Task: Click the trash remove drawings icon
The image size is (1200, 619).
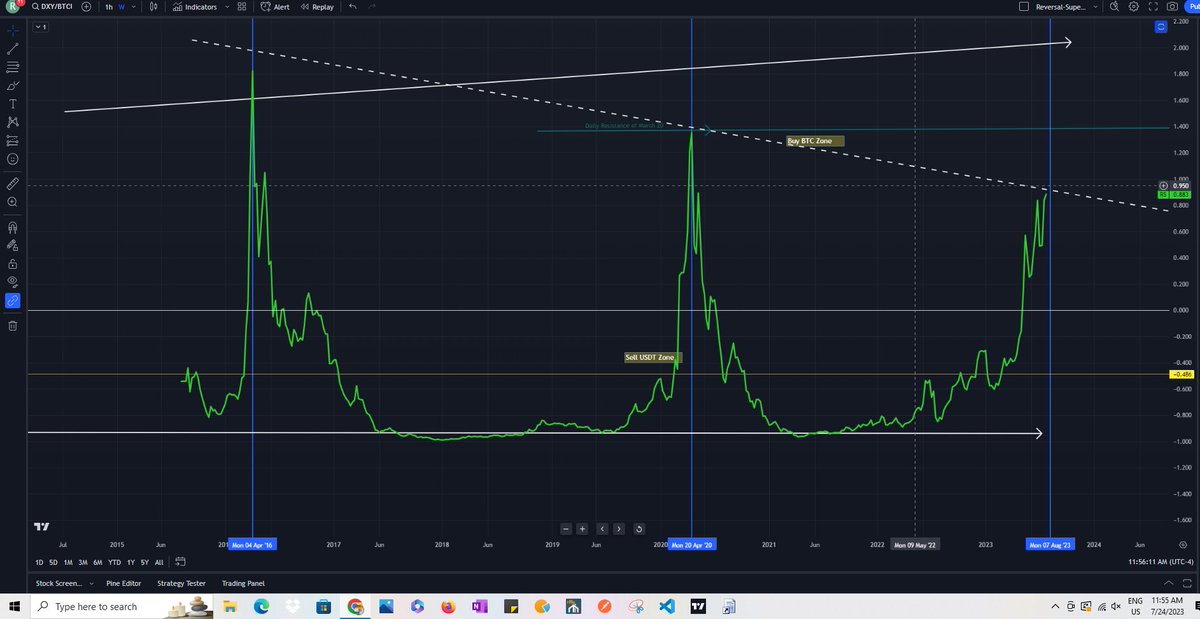Action: coord(12,325)
